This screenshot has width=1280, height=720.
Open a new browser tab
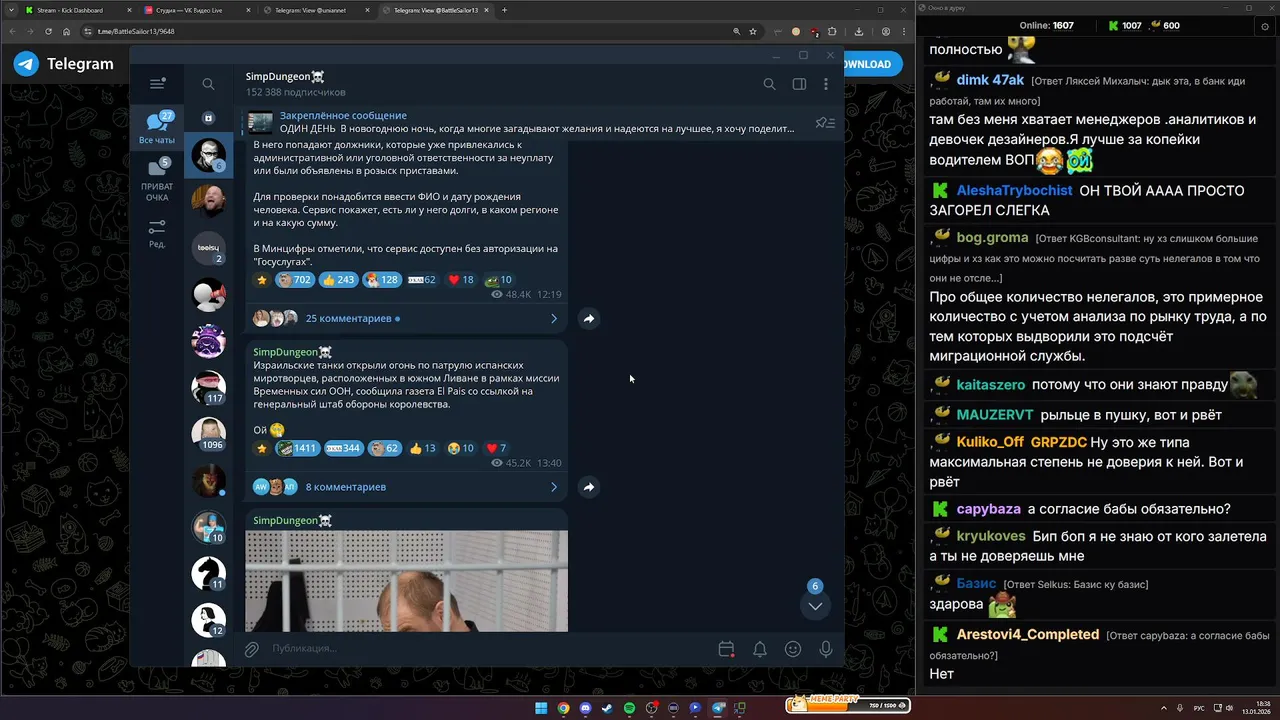504,10
